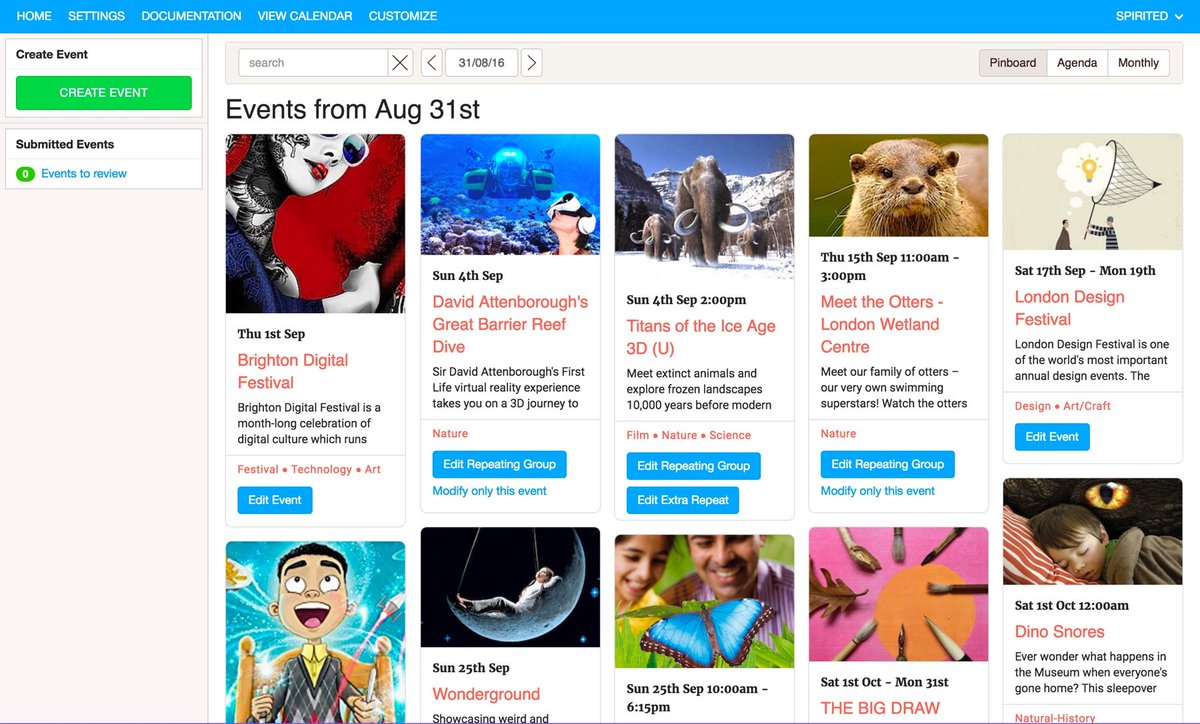Focus the search input field
1200x724 pixels.
[x=313, y=63]
